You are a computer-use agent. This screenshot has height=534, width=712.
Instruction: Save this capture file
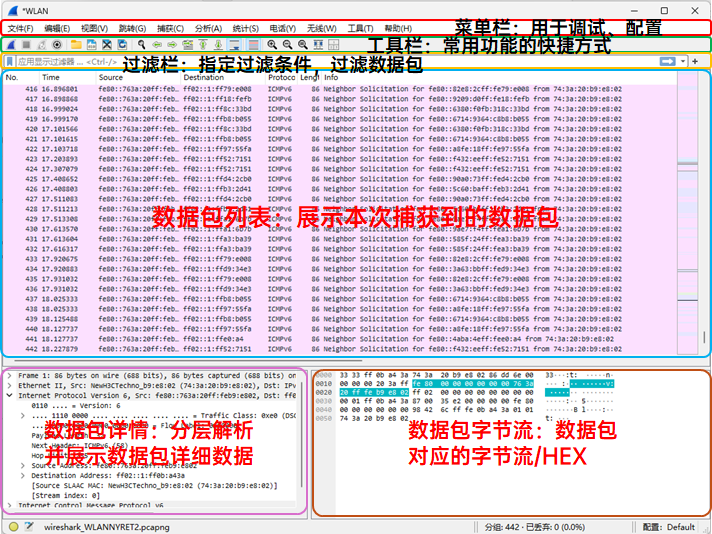point(92,44)
